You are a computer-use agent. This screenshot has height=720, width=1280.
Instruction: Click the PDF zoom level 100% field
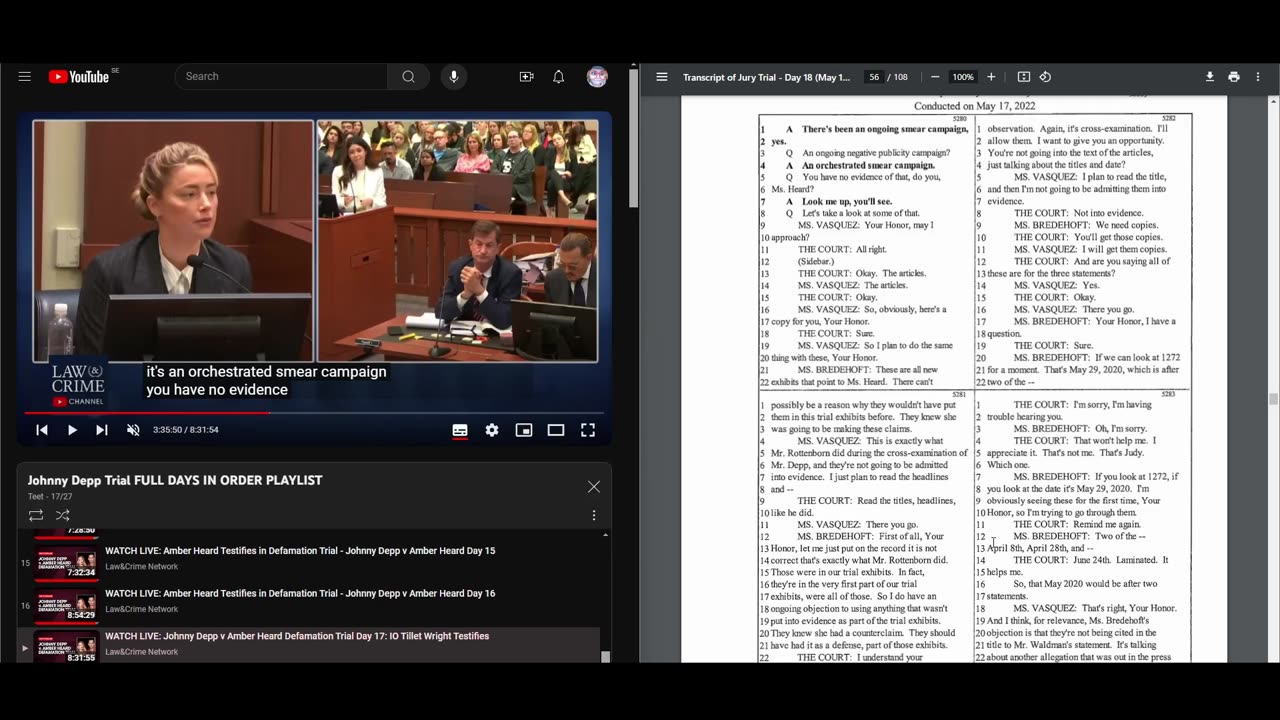963,77
